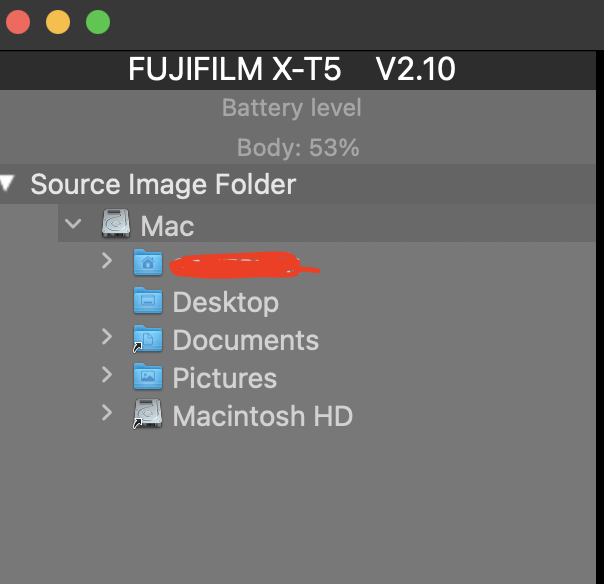
Task: Select Macintosh HD in the tree
Action: coord(263,416)
